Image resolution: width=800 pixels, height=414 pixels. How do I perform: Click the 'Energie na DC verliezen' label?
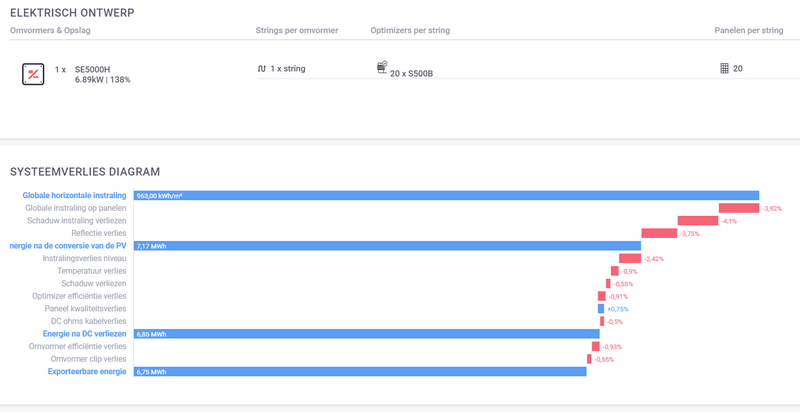[84, 334]
